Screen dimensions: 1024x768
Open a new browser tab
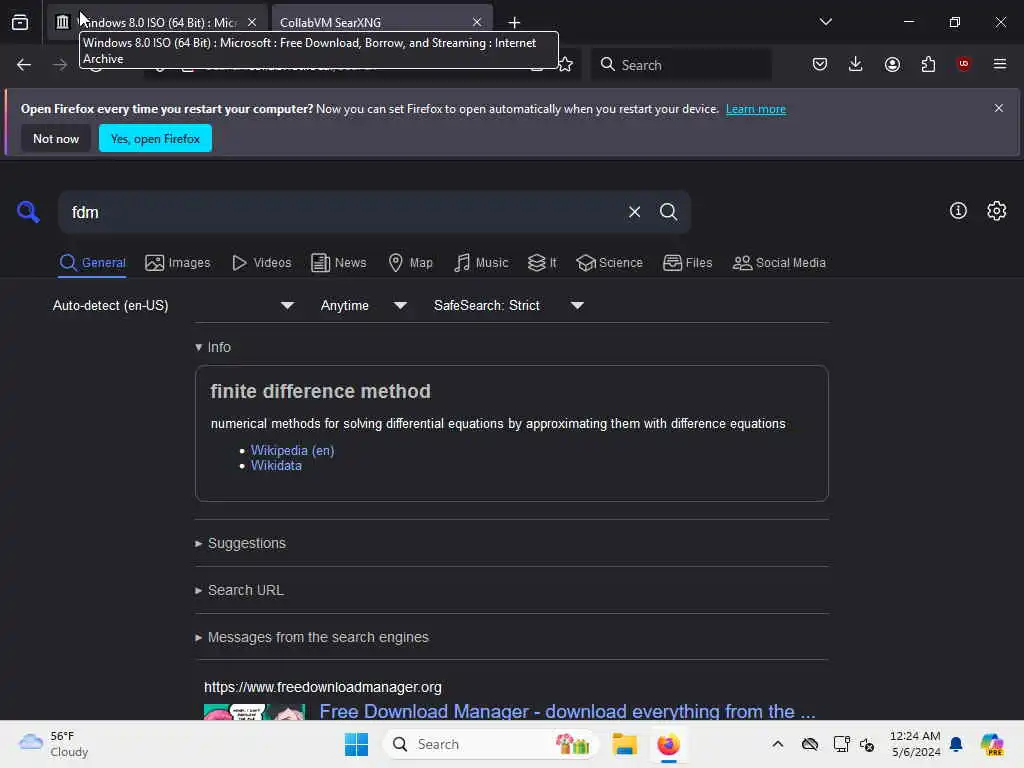click(515, 23)
